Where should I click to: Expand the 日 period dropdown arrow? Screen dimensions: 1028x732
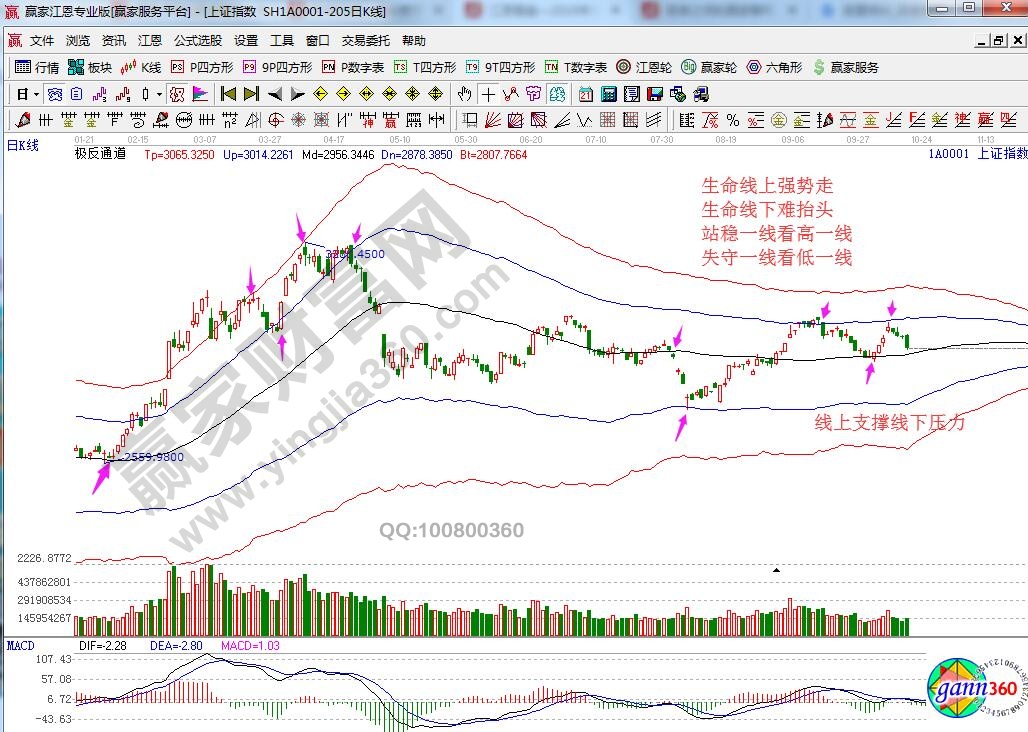pyautogui.click(x=36, y=94)
